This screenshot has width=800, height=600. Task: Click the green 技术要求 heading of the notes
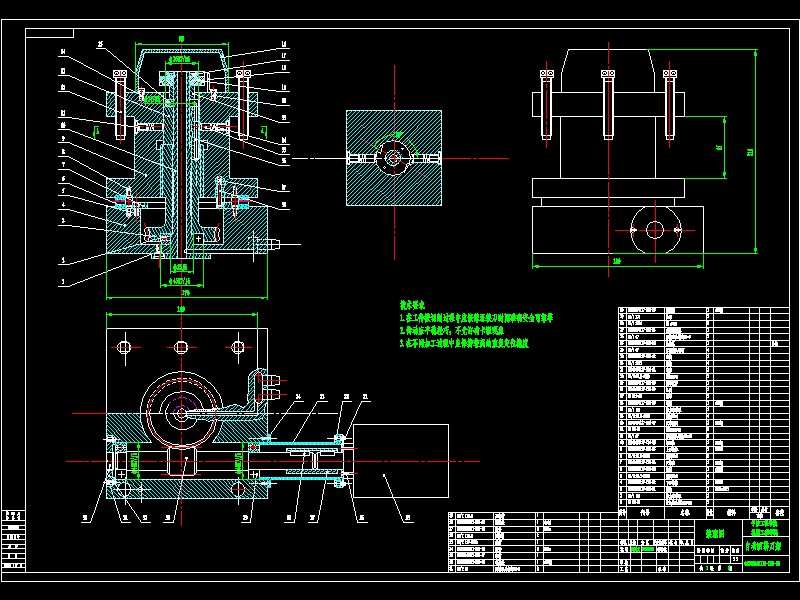[412, 305]
